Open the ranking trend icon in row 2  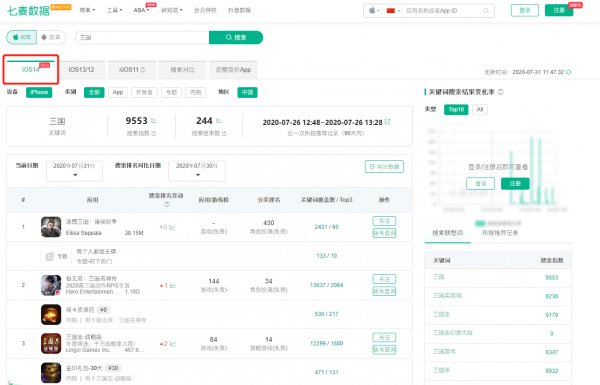[x=173, y=285]
